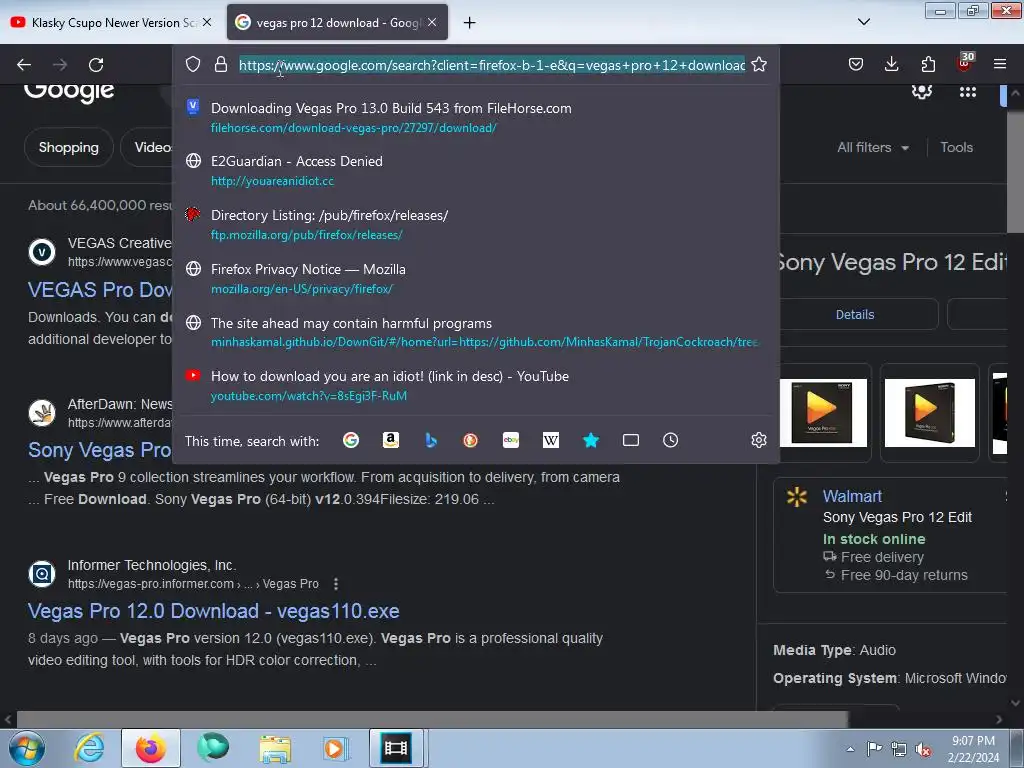Expand the All filters dropdown

point(873,148)
